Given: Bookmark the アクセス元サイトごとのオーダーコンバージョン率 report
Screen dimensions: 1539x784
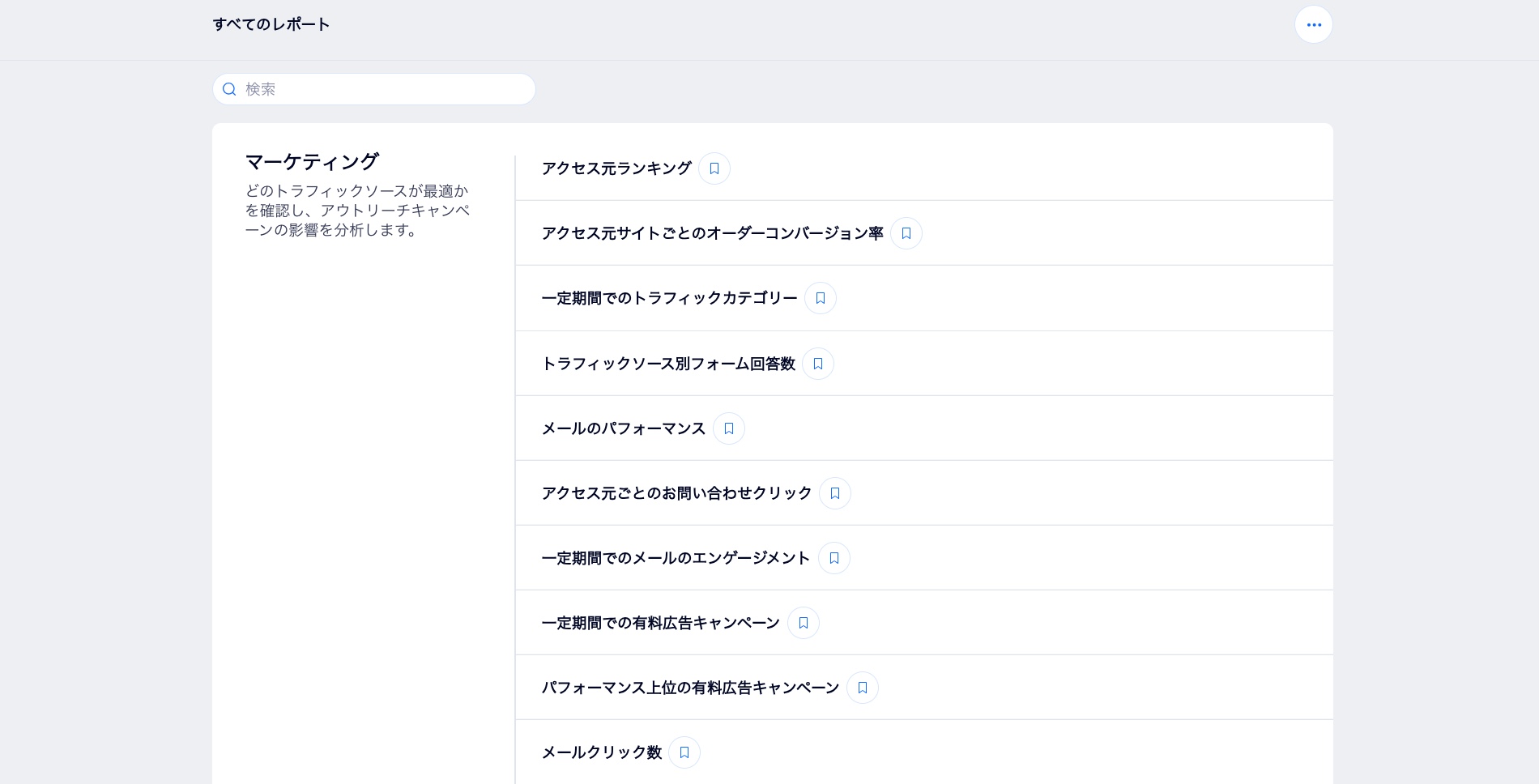Looking at the screenshot, I should point(906,233).
